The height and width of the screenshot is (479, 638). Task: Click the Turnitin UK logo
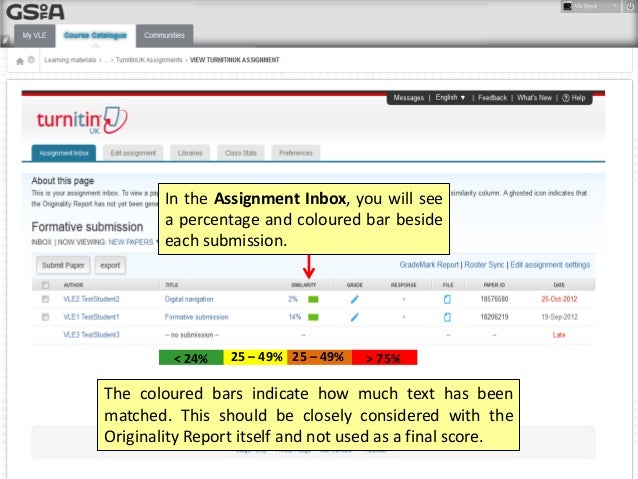82,120
